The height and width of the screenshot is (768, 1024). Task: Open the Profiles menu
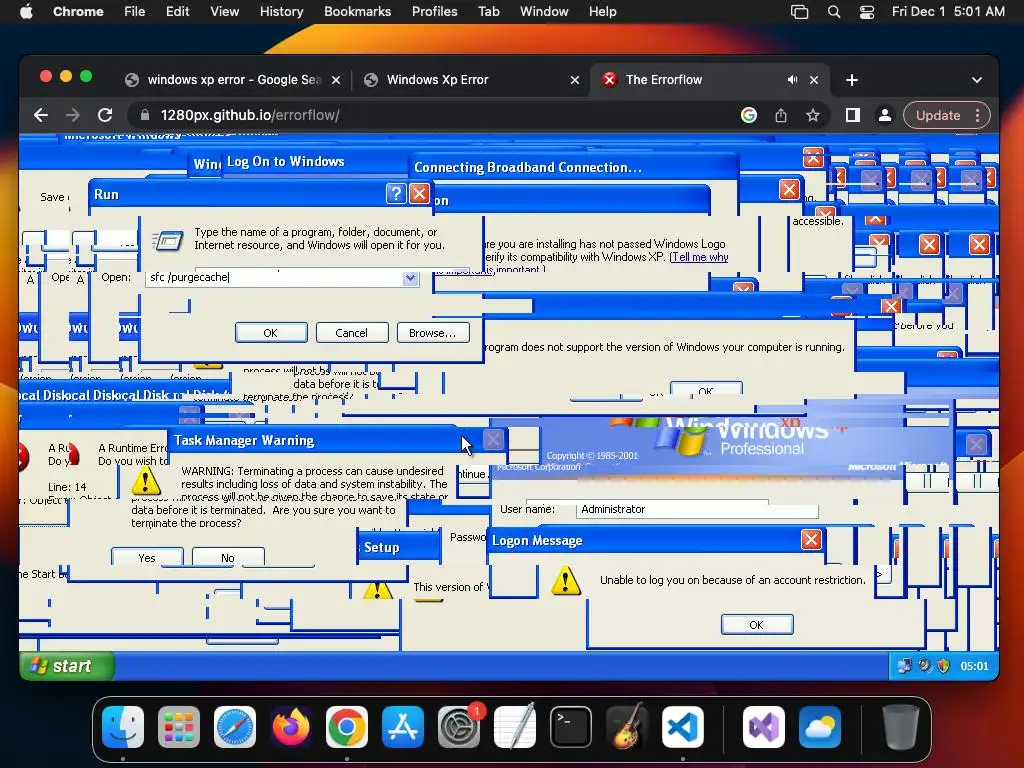click(x=434, y=12)
